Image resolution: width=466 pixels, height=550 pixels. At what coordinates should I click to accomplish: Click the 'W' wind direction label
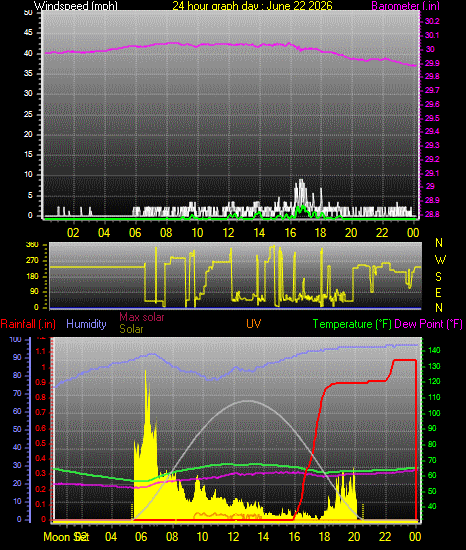coord(440,260)
